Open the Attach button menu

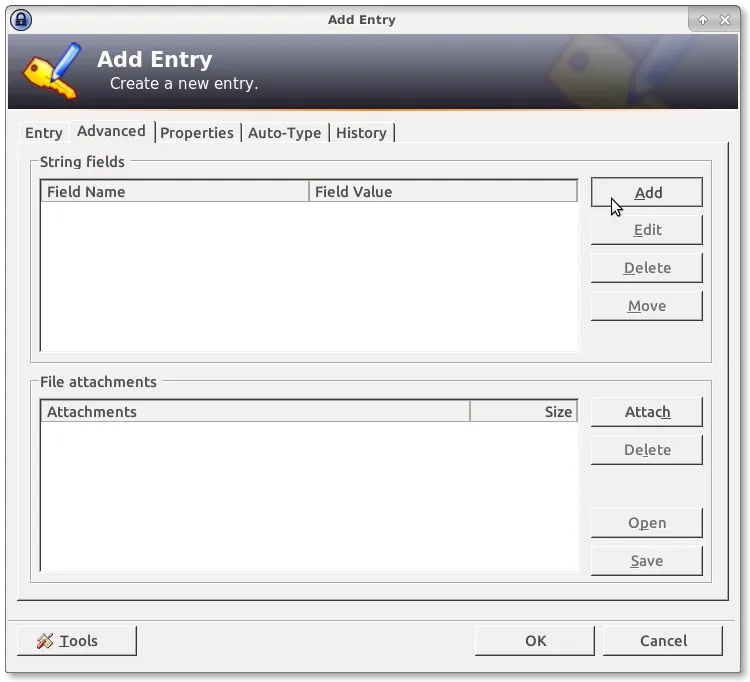click(647, 412)
